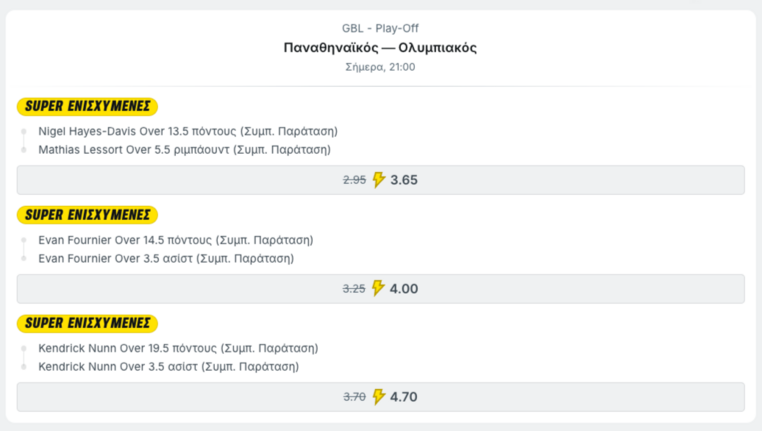The image size is (762, 431).
Task: Open Παναθηναϊκός — Ολυμπιακός match title
Action: point(380,48)
